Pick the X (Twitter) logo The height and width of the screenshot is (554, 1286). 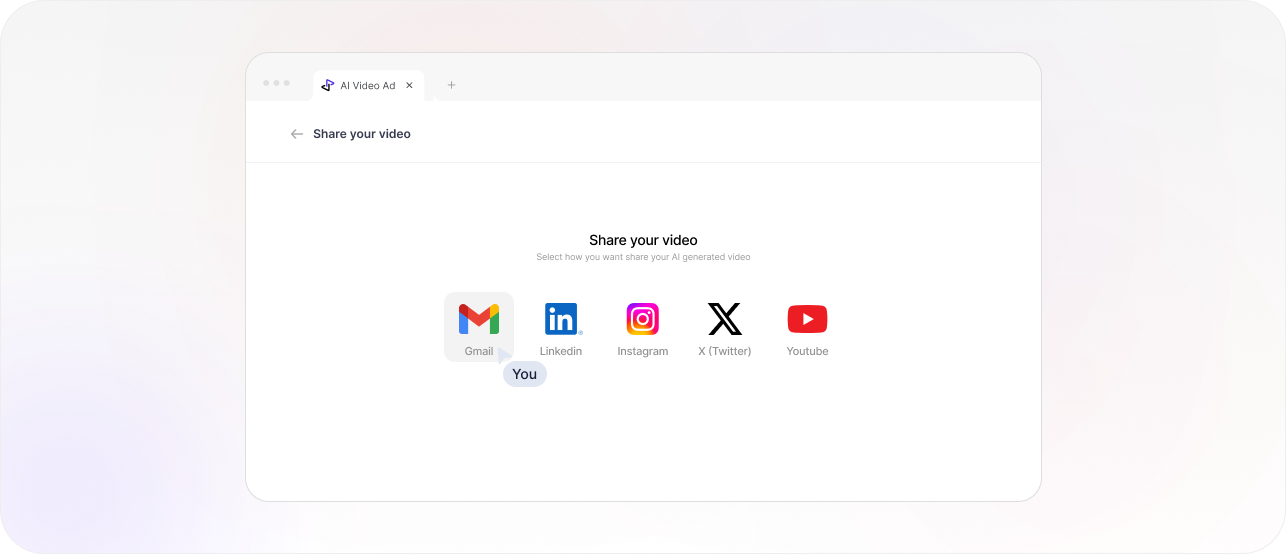click(x=725, y=319)
